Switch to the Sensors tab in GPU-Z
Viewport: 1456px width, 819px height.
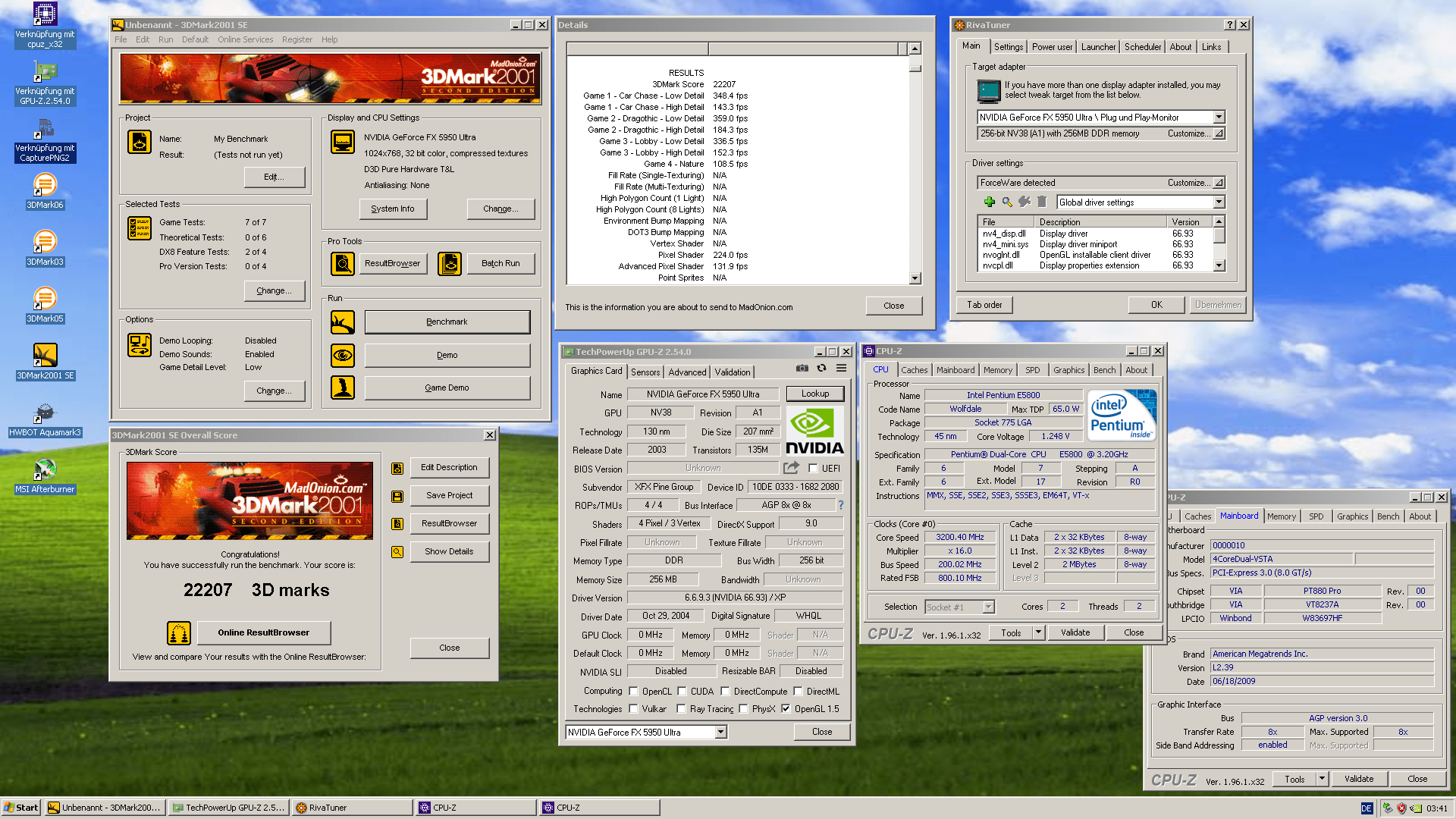645,372
